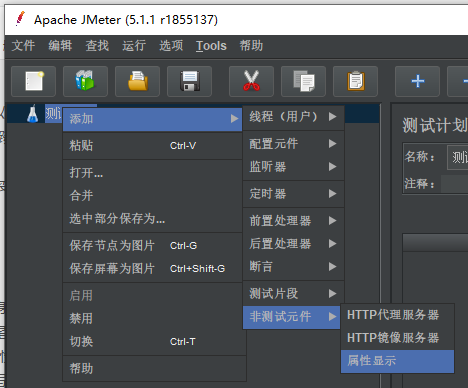This screenshot has width=468, height=388.
Task: Click the test plan flask icon in tree
Action: pos(33,114)
